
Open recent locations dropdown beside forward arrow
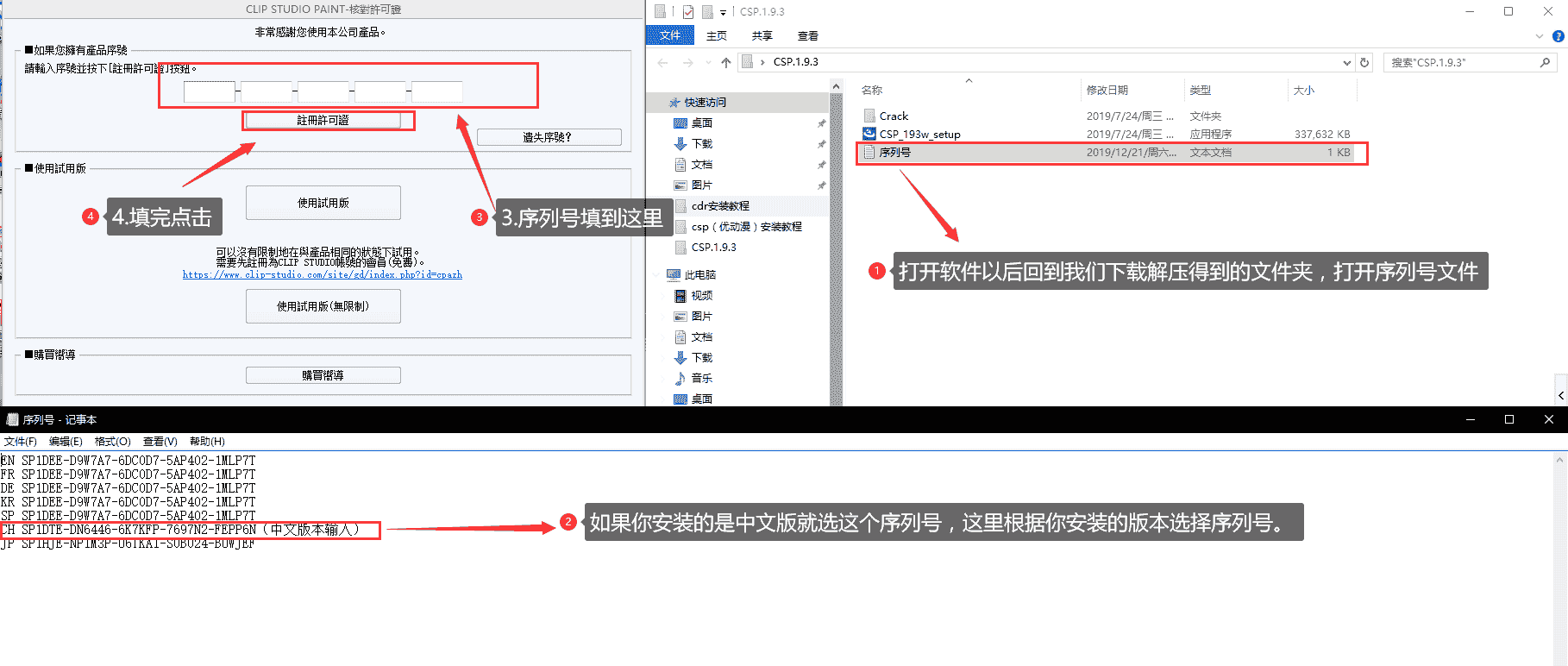(708, 62)
